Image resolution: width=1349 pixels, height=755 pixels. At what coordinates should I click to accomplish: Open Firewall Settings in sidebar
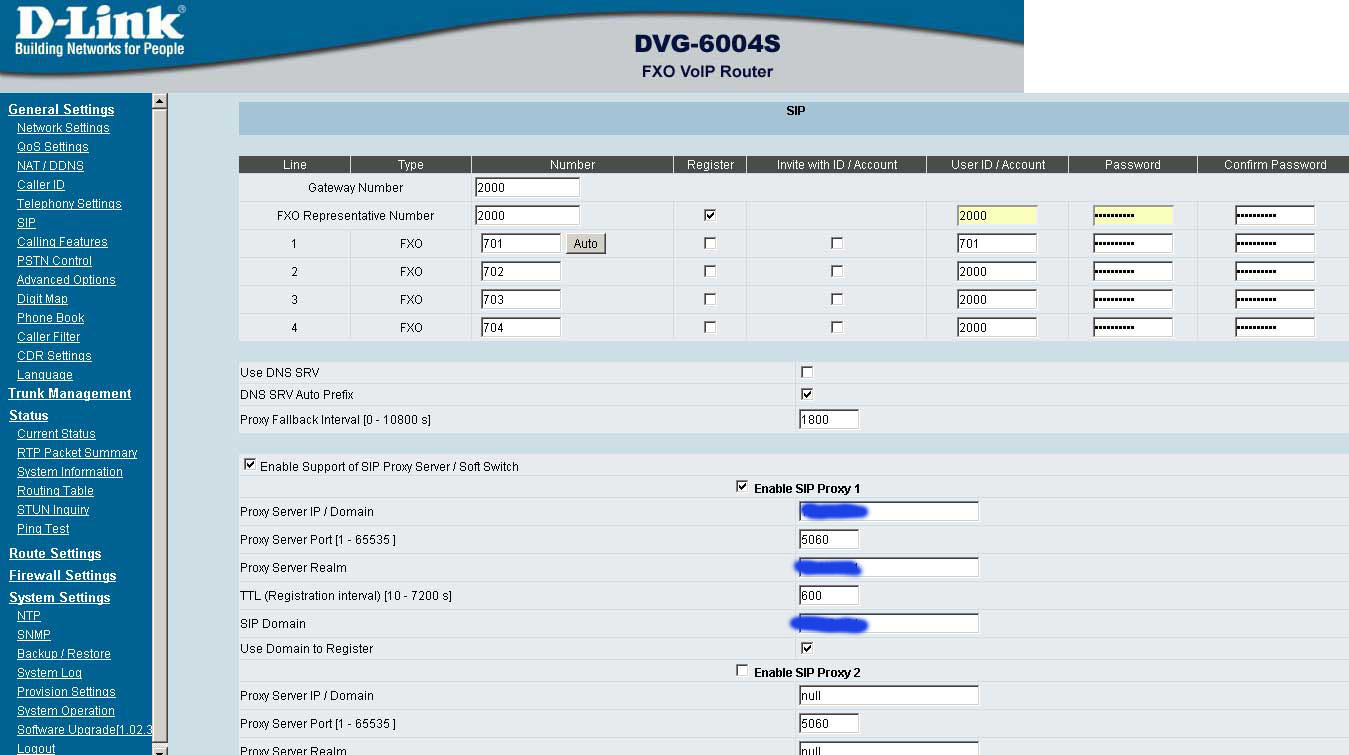pyautogui.click(x=62, y=575)
